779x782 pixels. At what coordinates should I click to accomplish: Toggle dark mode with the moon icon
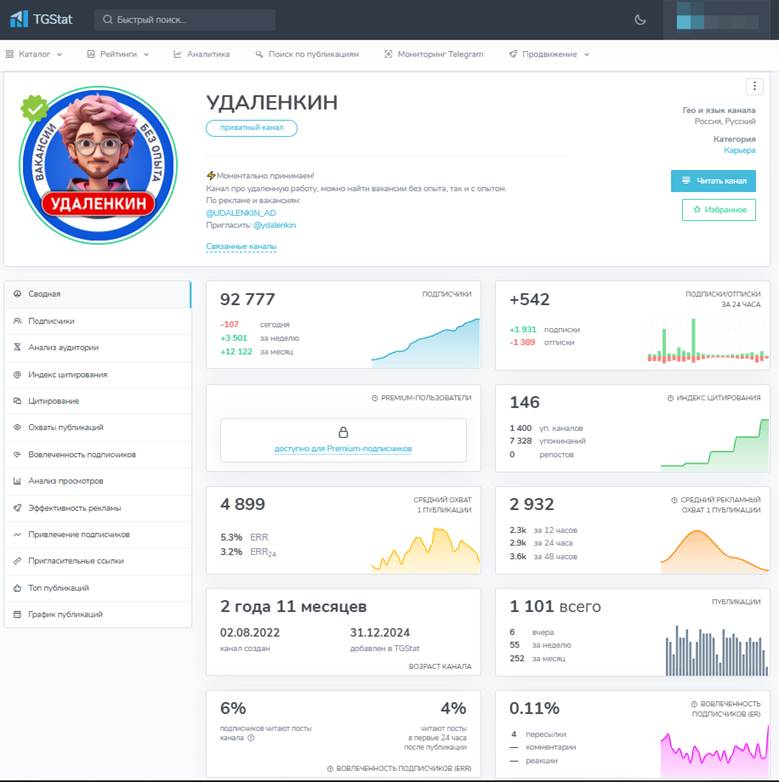click(x=640, y=19)
